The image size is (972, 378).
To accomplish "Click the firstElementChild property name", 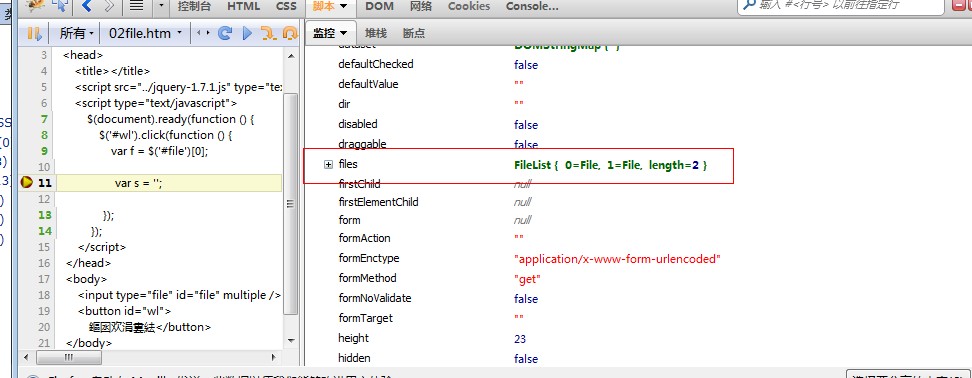I will [x=378, y=202].
